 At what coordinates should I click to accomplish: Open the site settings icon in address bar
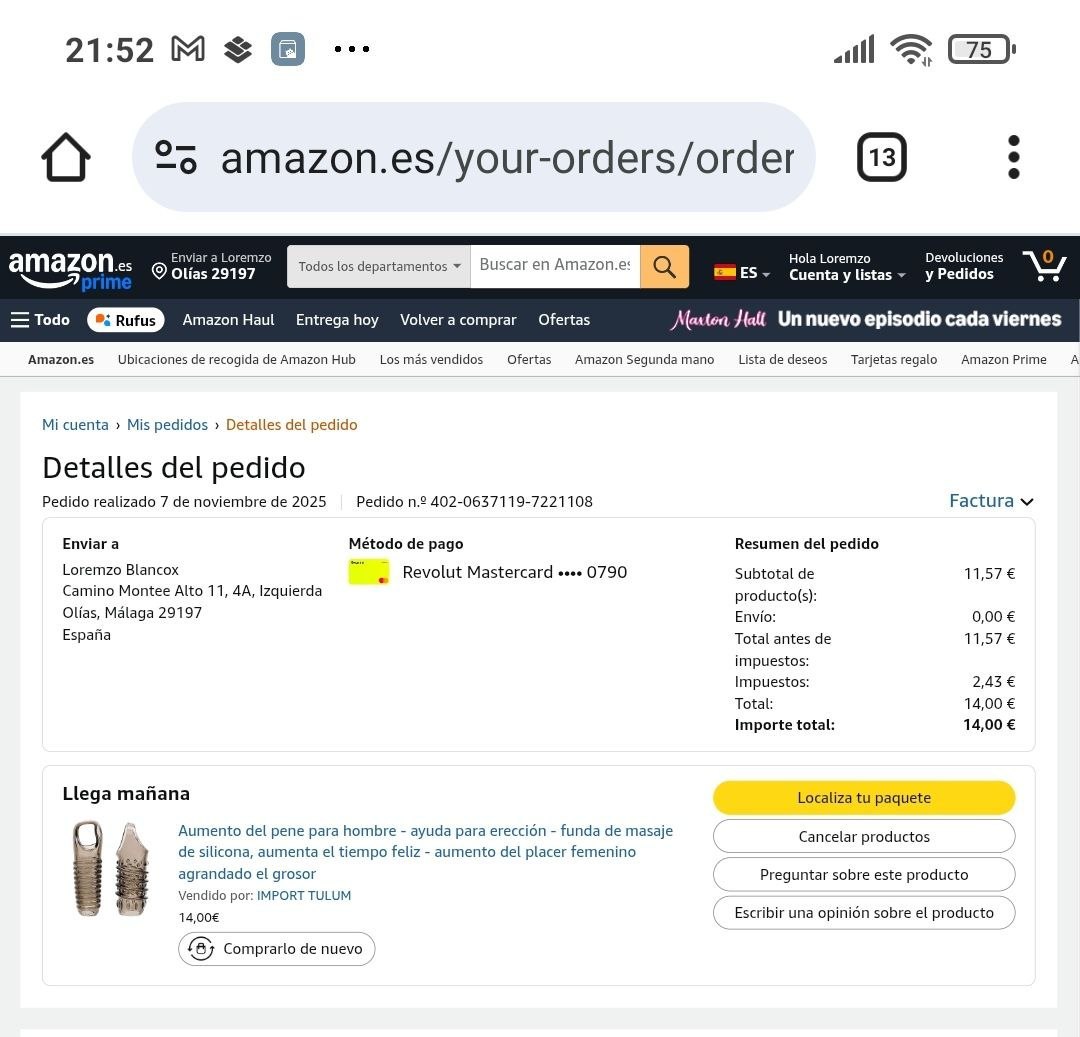[176, 157]
